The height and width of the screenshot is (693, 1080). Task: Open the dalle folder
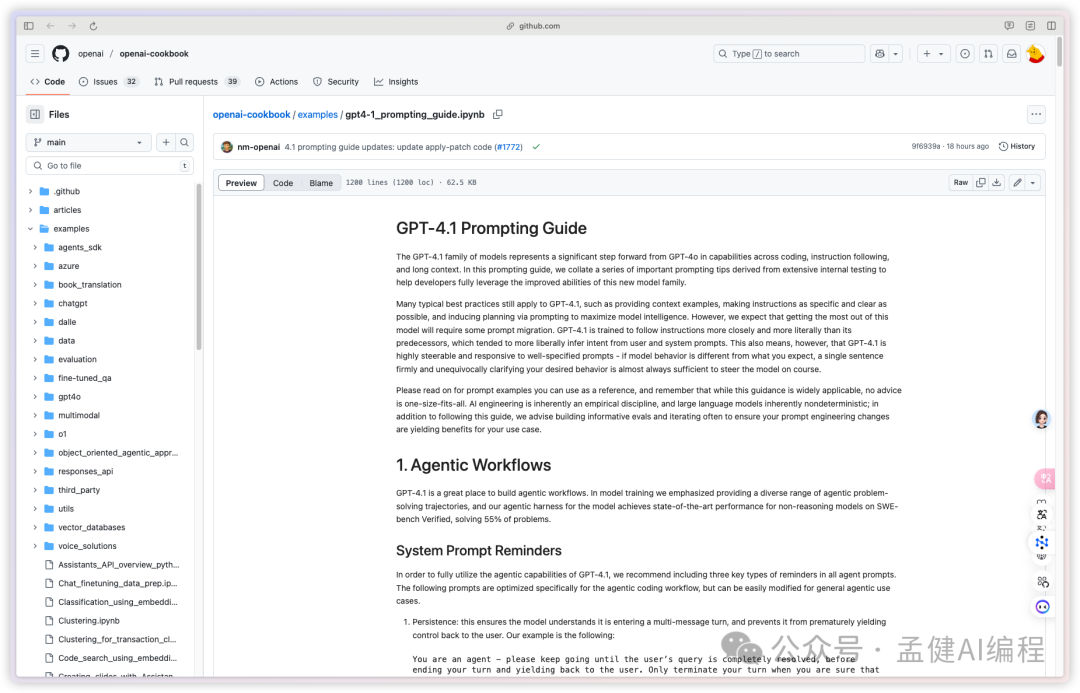67,322
